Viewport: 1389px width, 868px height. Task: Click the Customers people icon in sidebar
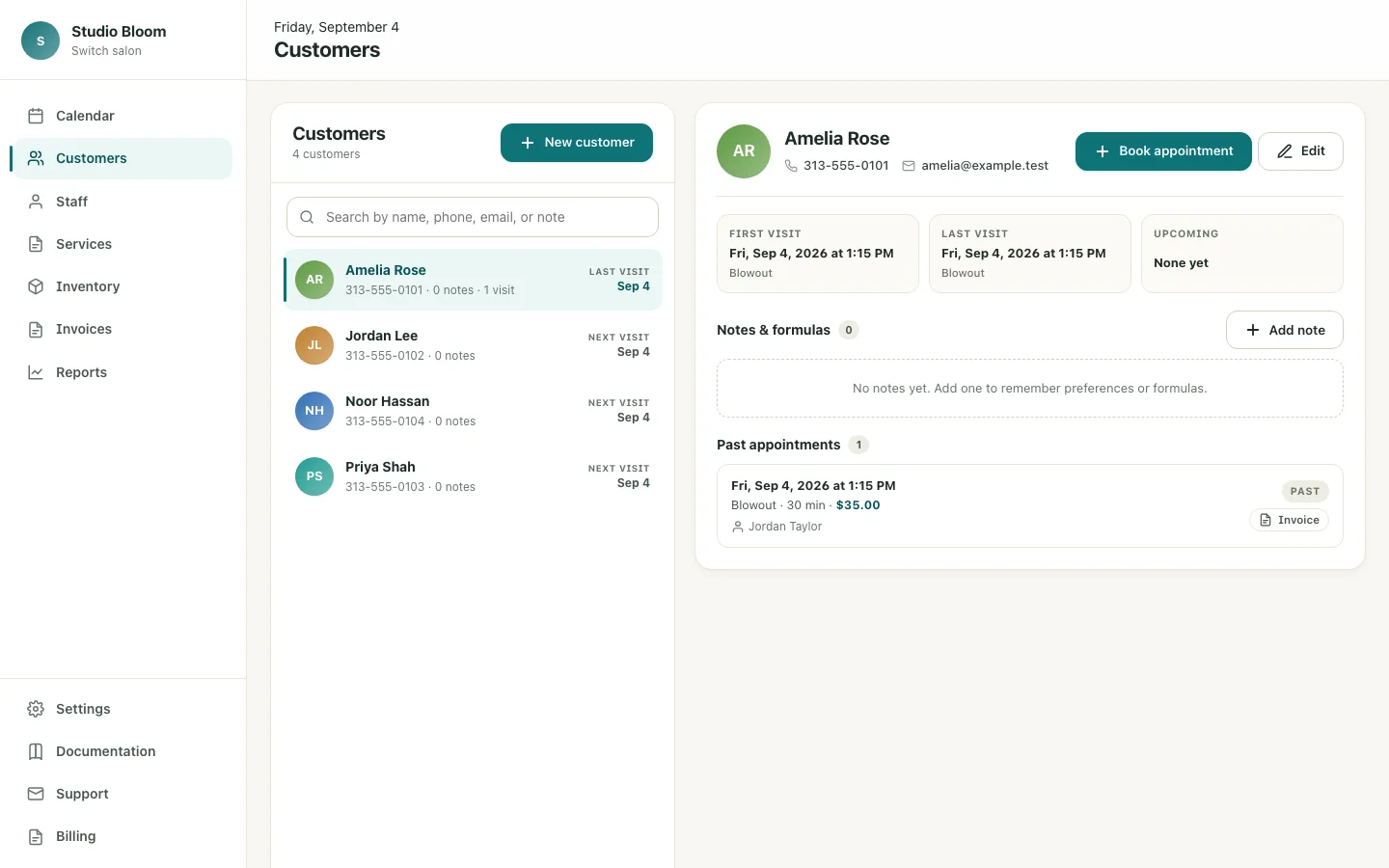tap(36, 158)
